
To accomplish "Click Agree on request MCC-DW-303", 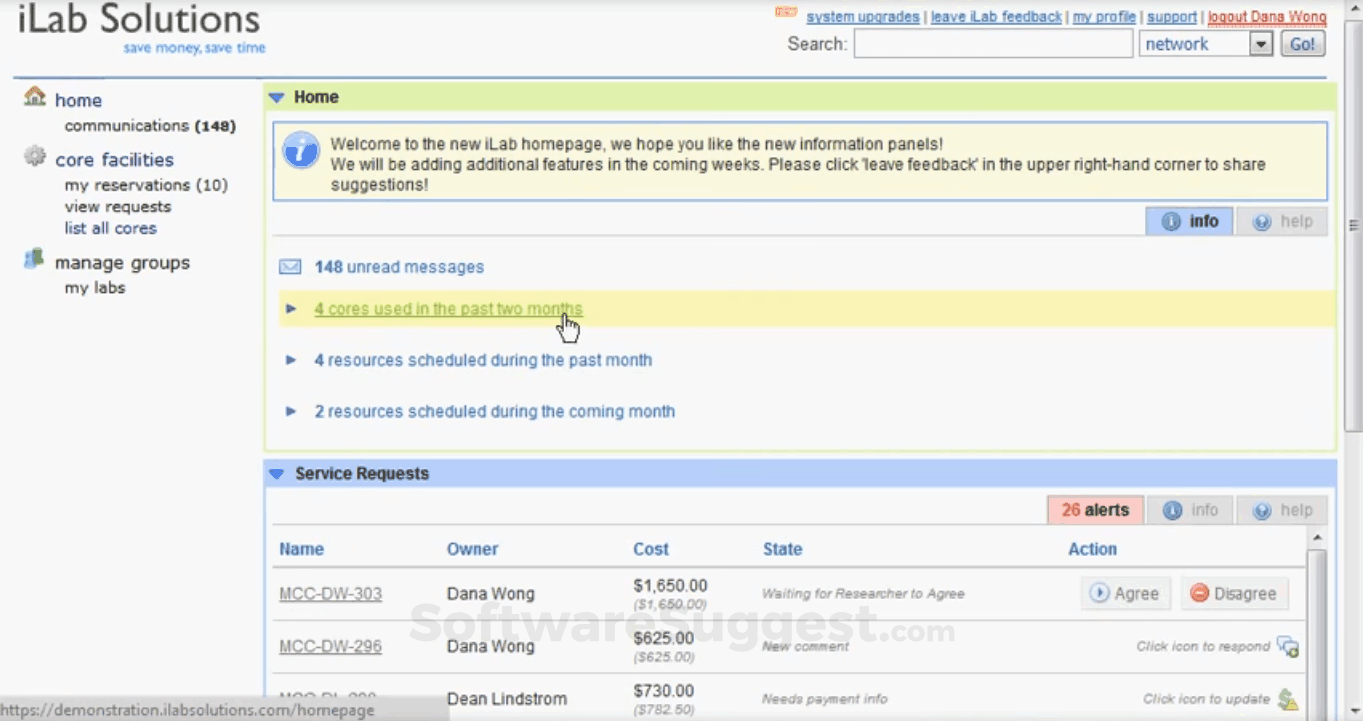I will pyautogui.click(x=1125, y=593).
